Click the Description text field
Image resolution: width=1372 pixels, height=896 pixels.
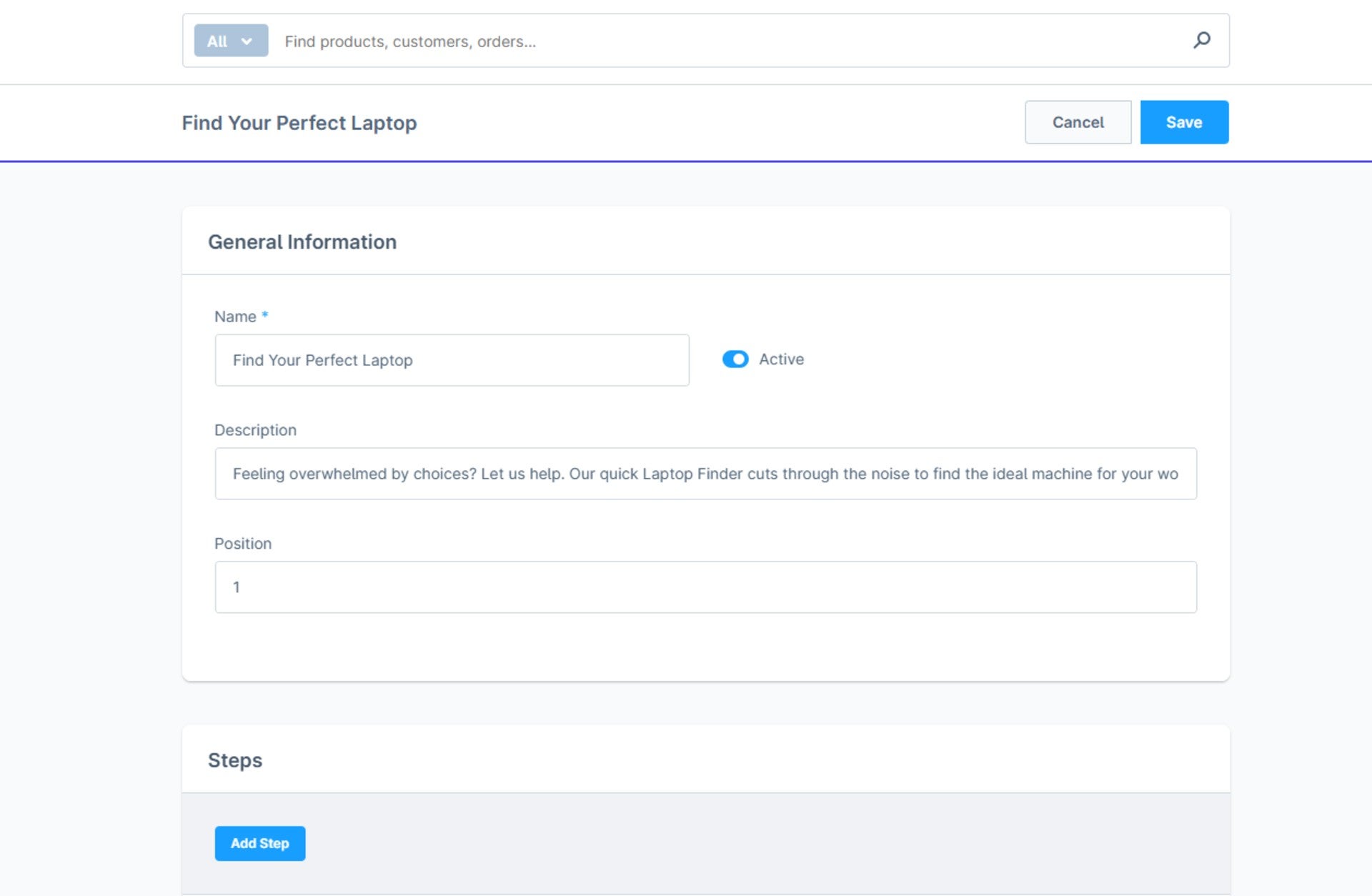click(x=705, y=474)
